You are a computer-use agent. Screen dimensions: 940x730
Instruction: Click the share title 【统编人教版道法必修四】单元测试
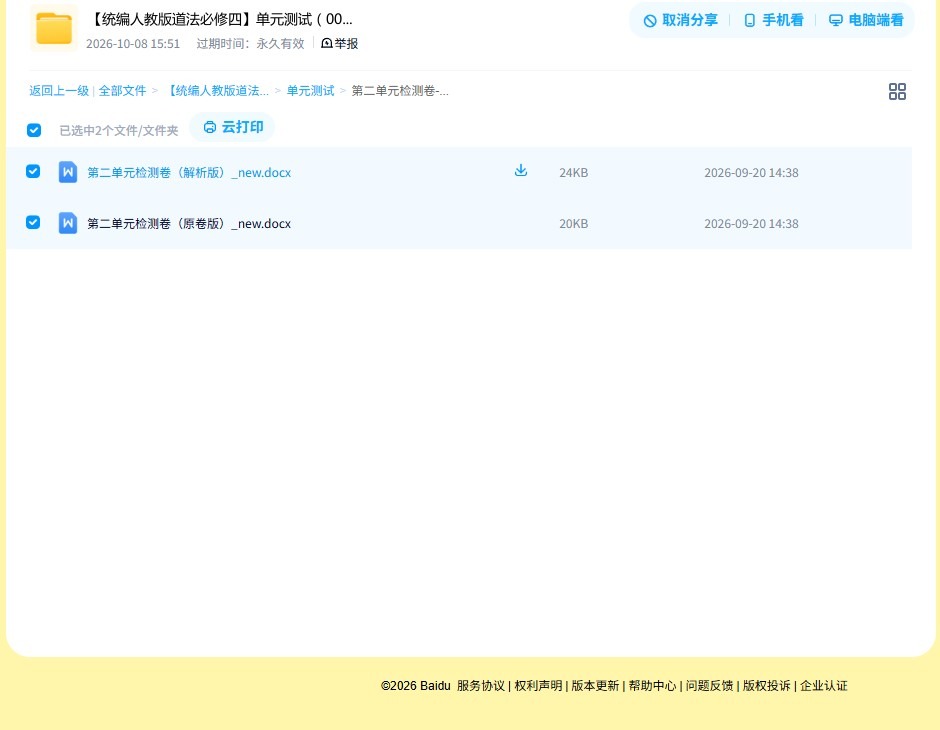click(x=220, y=19)
